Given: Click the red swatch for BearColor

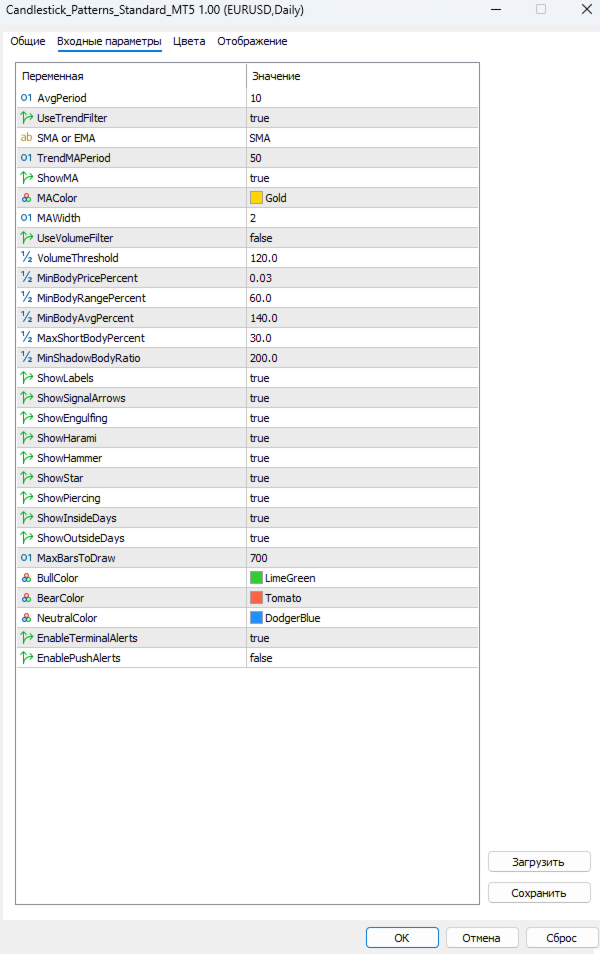Looking at the screenshot, I should [x=256, y=598].
